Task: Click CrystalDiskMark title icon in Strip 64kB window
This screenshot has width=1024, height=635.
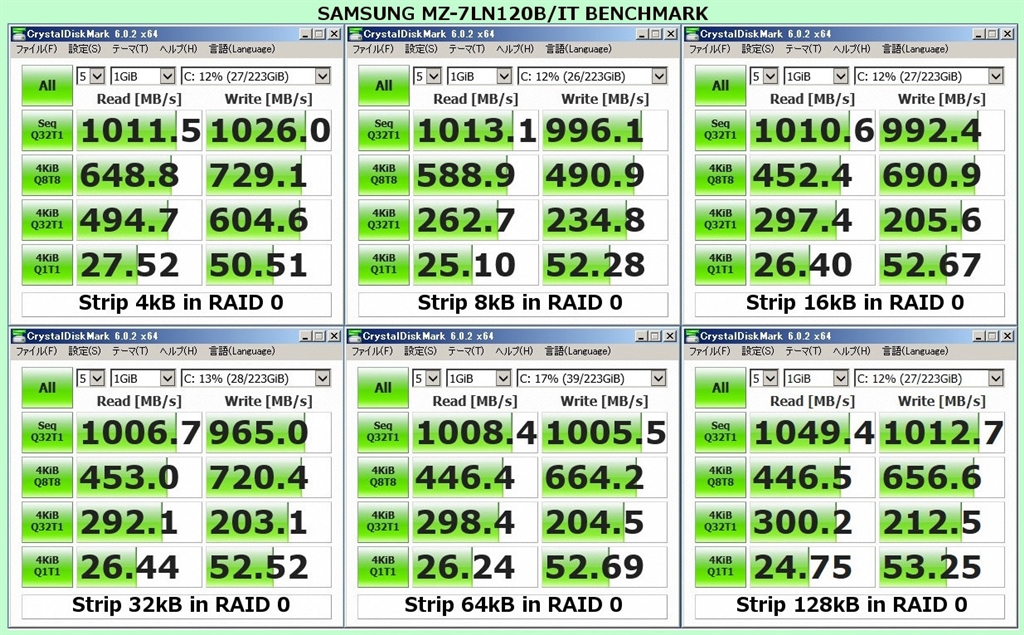Action: (x=355, y=336)
